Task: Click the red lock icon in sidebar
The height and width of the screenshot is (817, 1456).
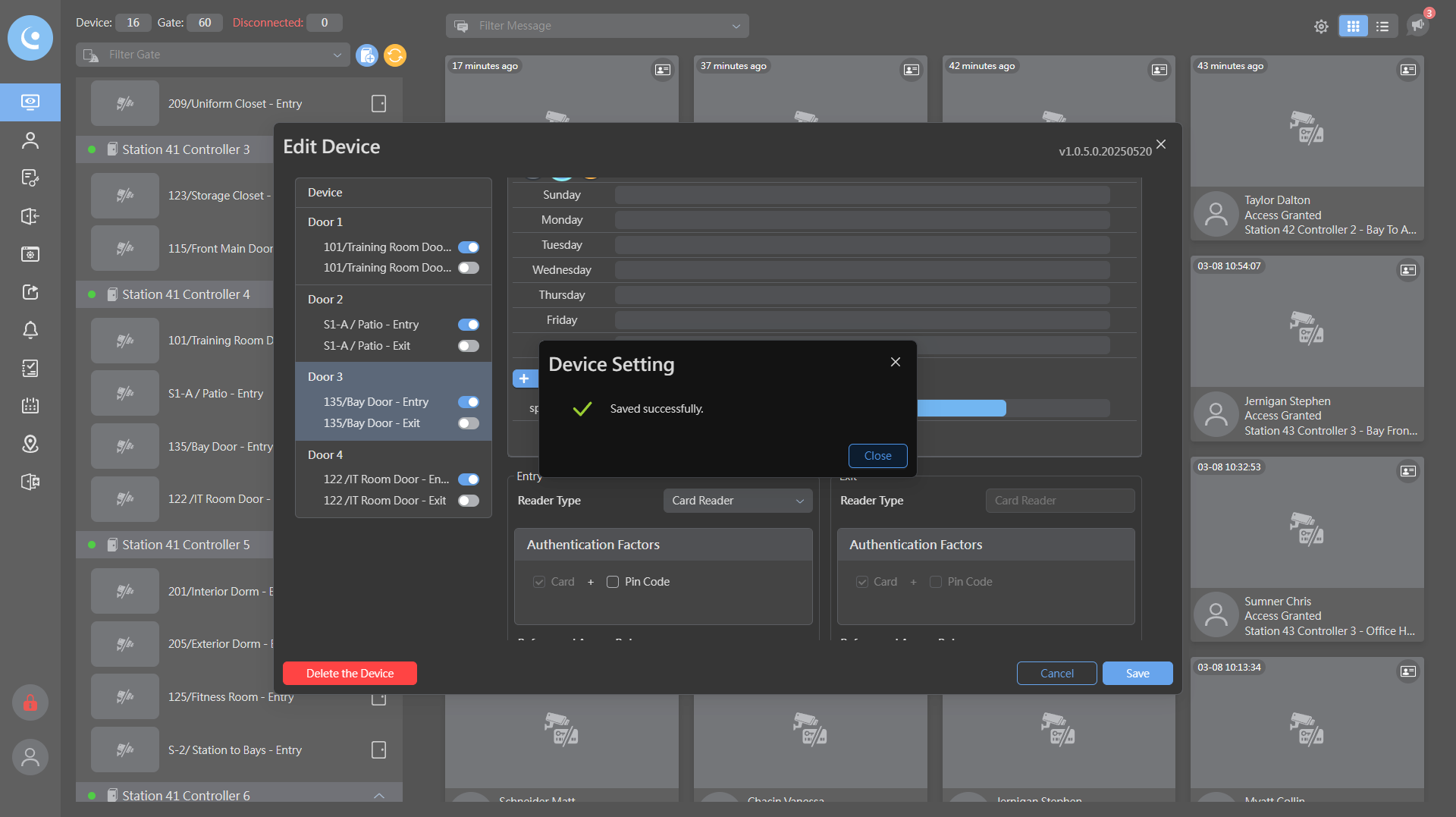Action: click(30, 703)
